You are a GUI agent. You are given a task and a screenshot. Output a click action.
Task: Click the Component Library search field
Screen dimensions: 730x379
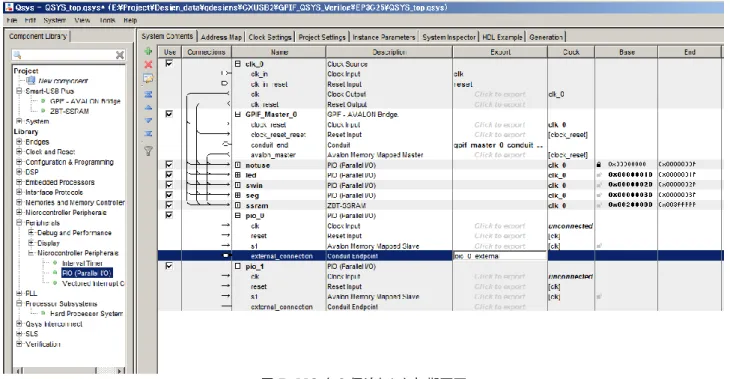(68, 55)
